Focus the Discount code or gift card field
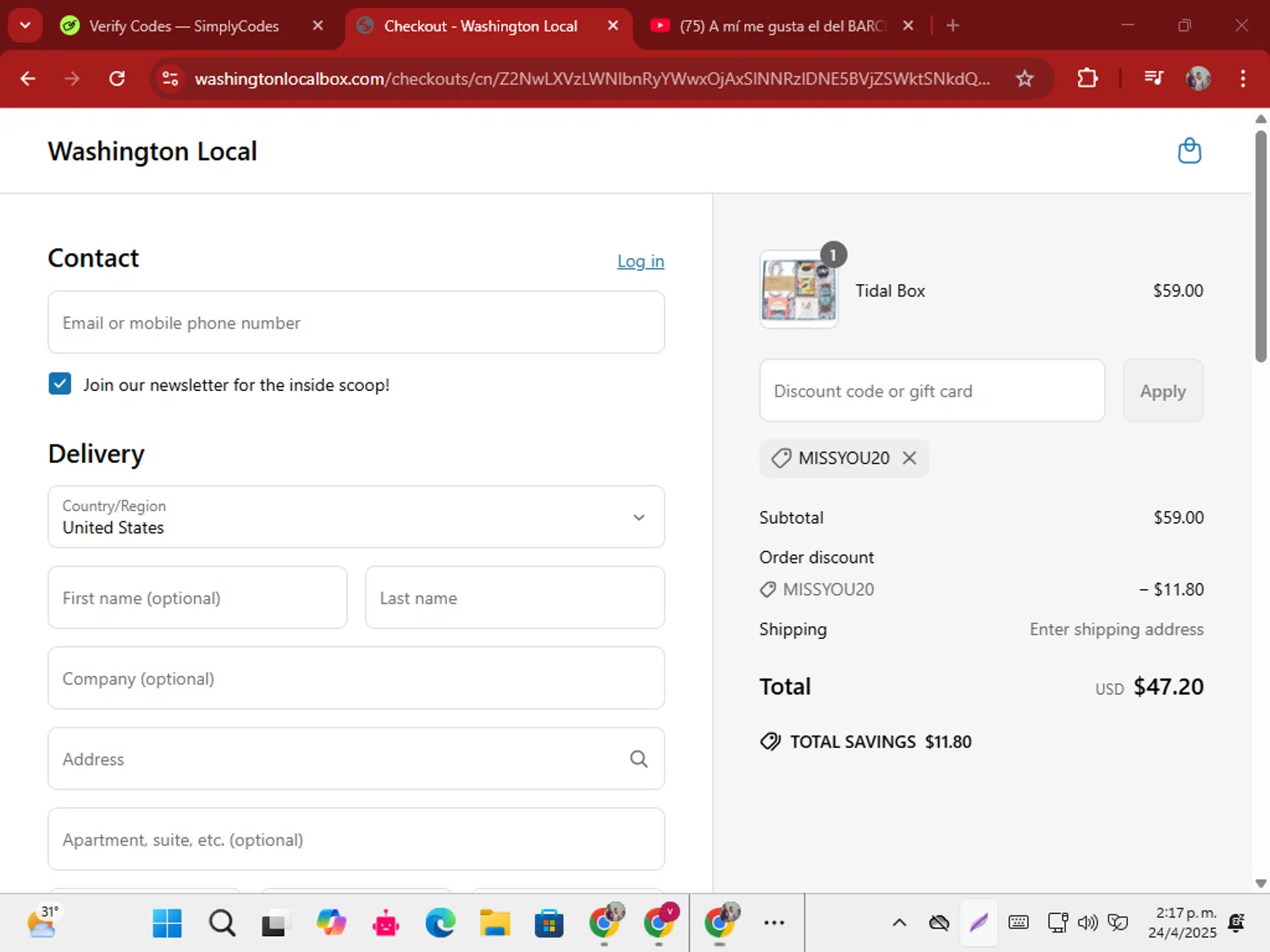This screenshot has width=1270, height=952. 932,391
